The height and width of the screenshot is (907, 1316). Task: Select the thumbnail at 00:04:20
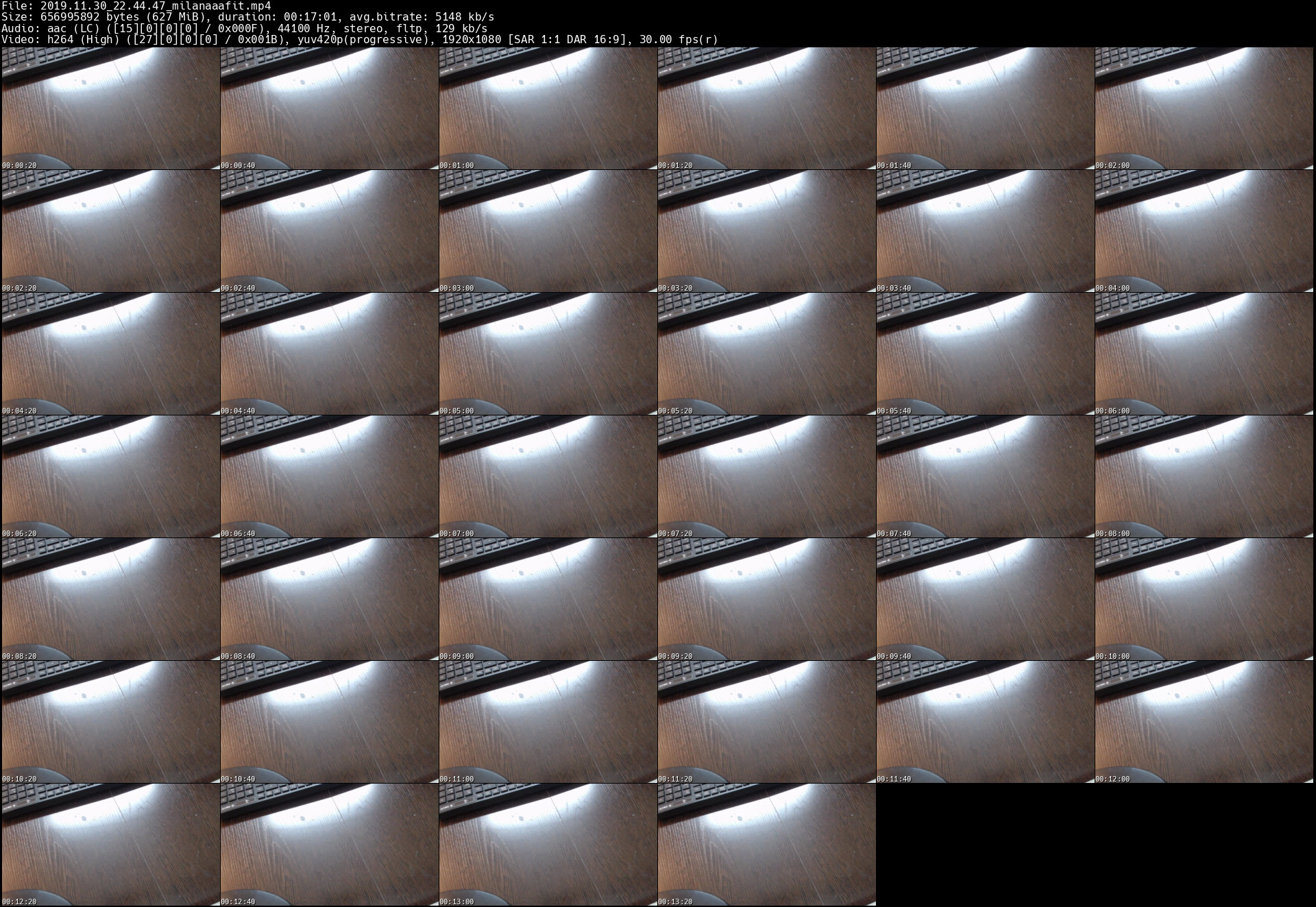tap(110, 354)
